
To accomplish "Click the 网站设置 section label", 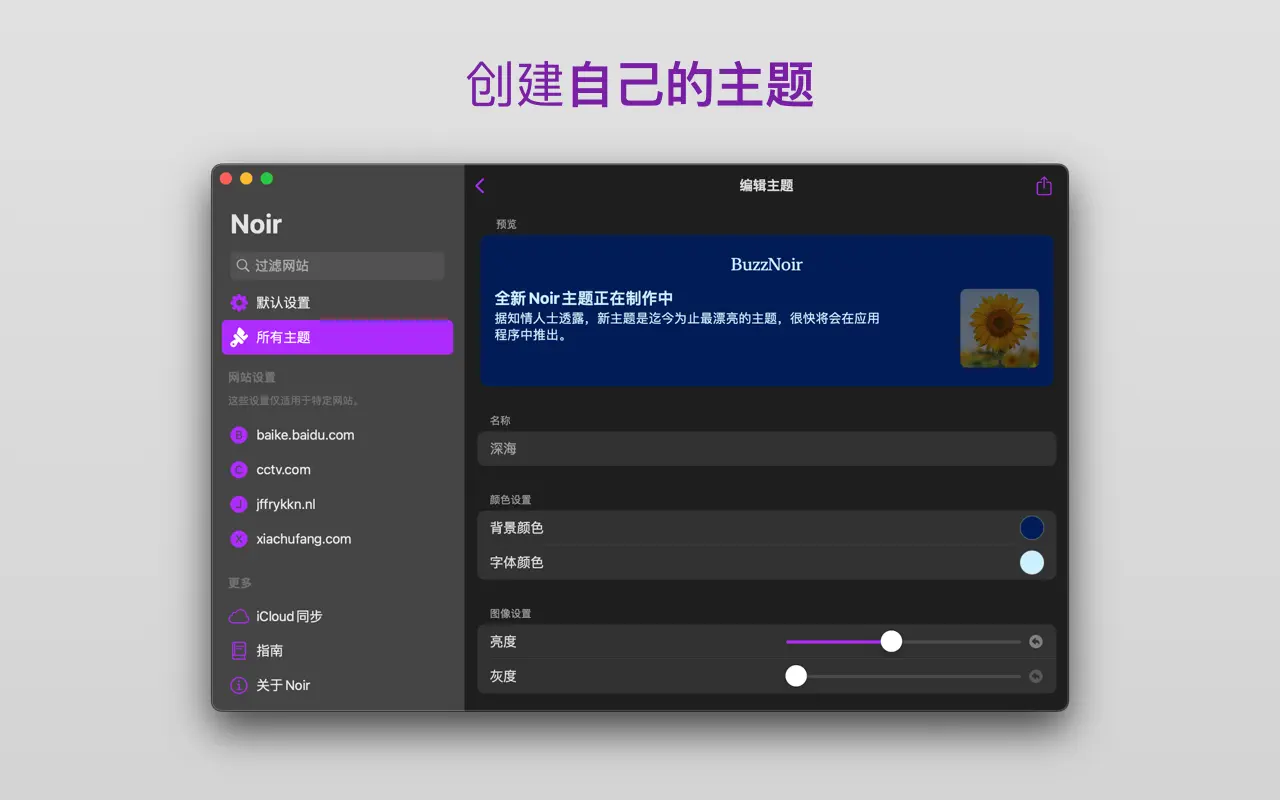I will [252, 378].
